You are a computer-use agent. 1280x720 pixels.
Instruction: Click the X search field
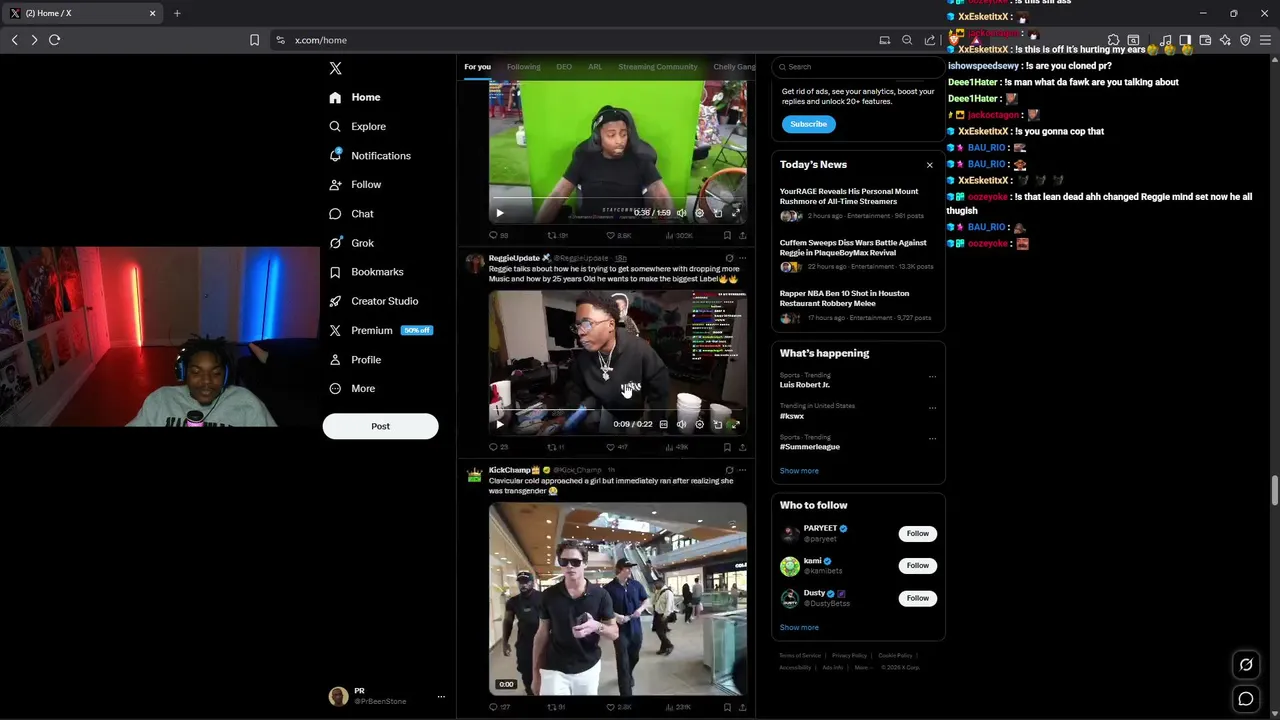tap(858, 67)
